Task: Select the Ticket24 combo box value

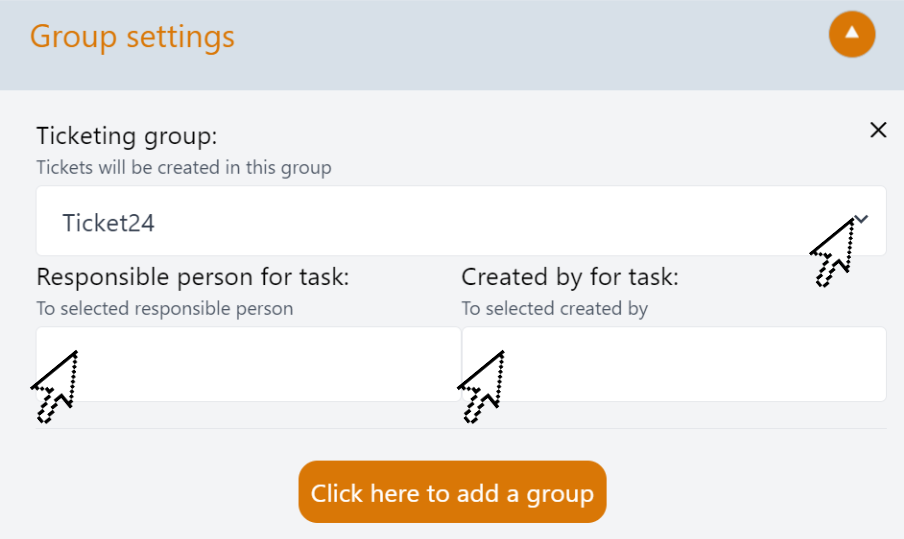Action: click(x=461, y=221)
